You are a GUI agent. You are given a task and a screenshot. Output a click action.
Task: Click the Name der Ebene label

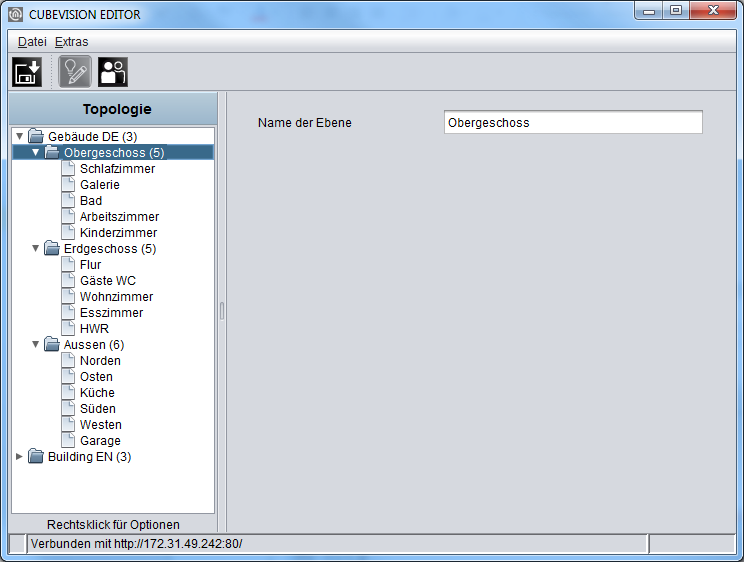pos(305,122)
